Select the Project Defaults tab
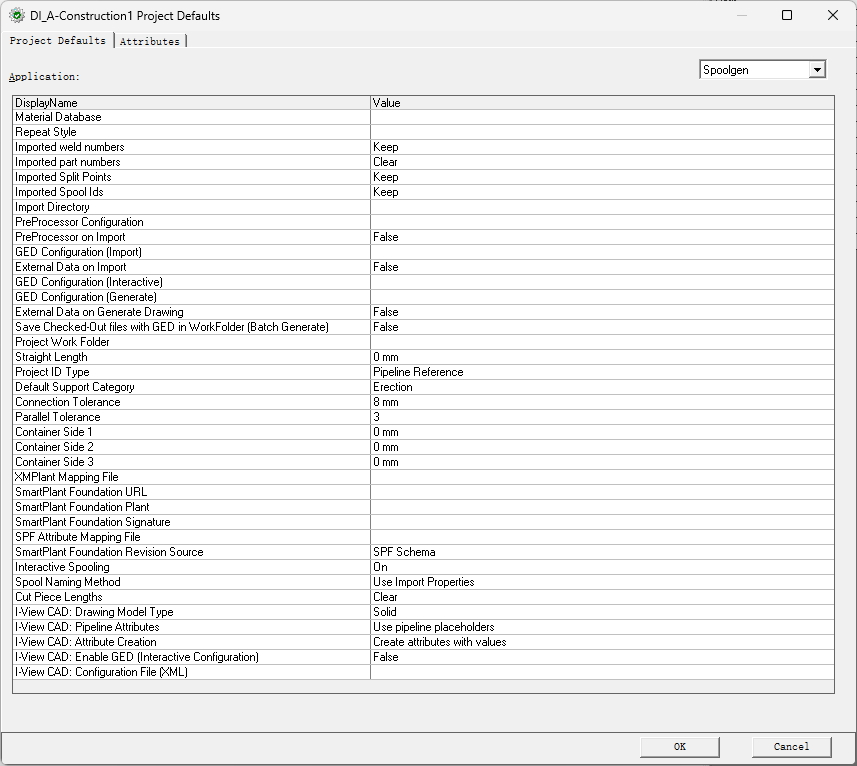The height and width of the screenshot is (766, 857). (58, 41)
